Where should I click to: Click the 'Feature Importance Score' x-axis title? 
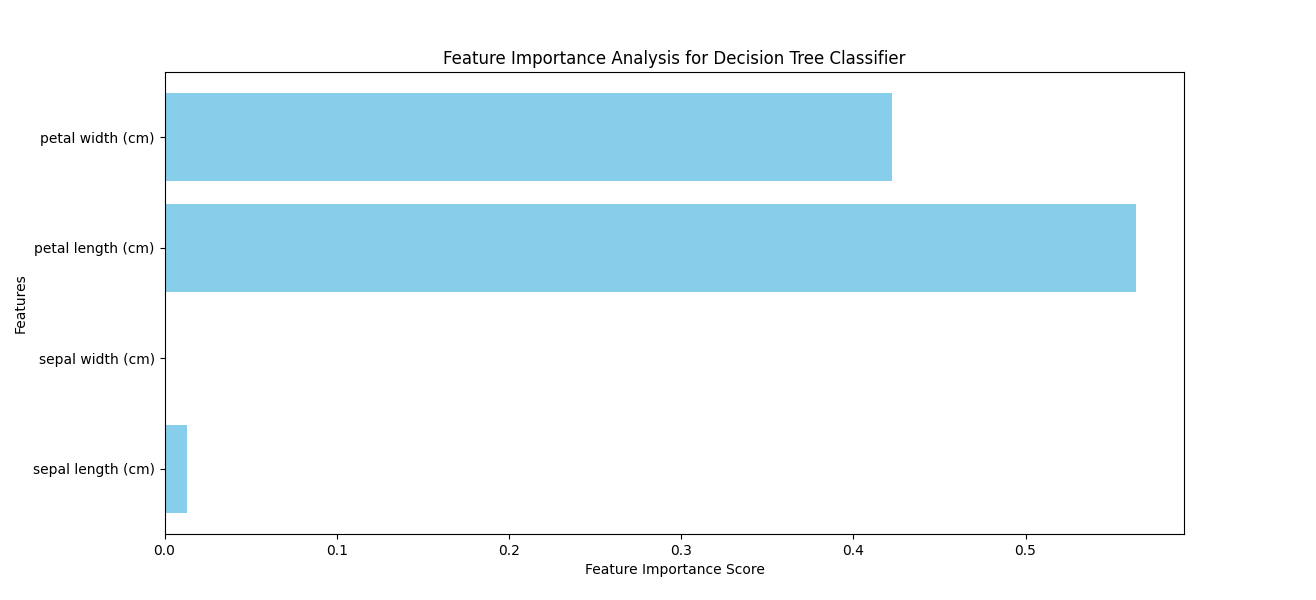click(x=674, y=569)
